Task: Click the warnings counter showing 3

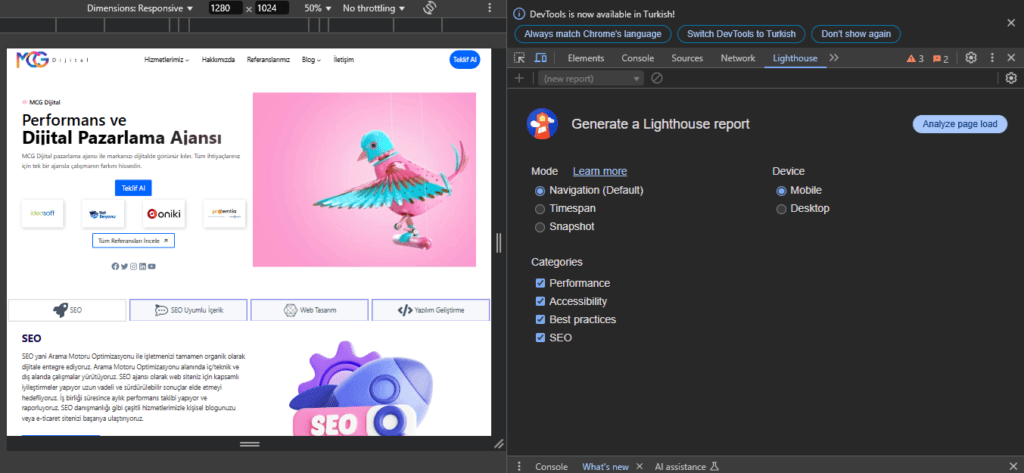Action: click(915, 59)
